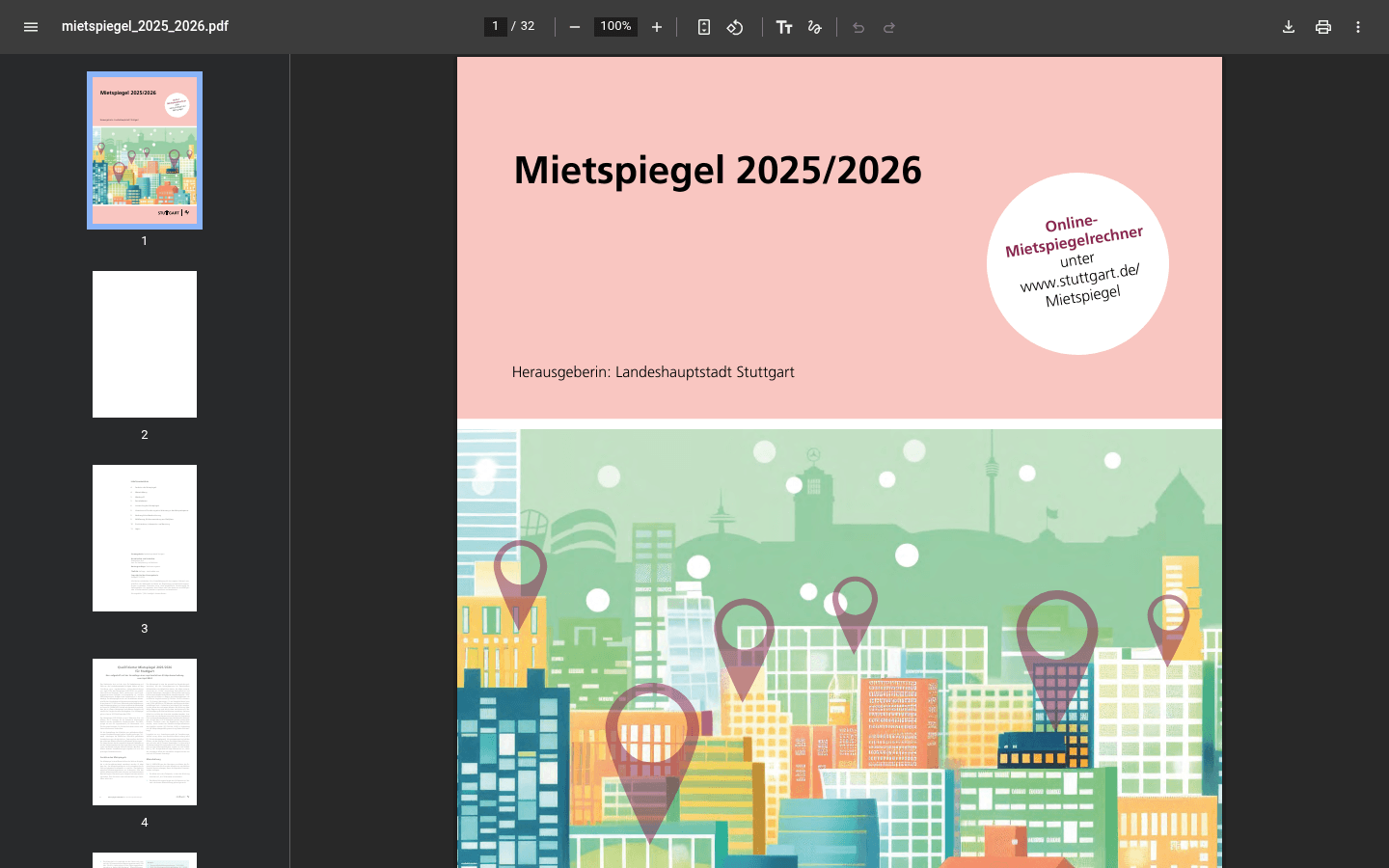Click the 100% zoom level field
1389x868 pixels.
pos(615,26)
